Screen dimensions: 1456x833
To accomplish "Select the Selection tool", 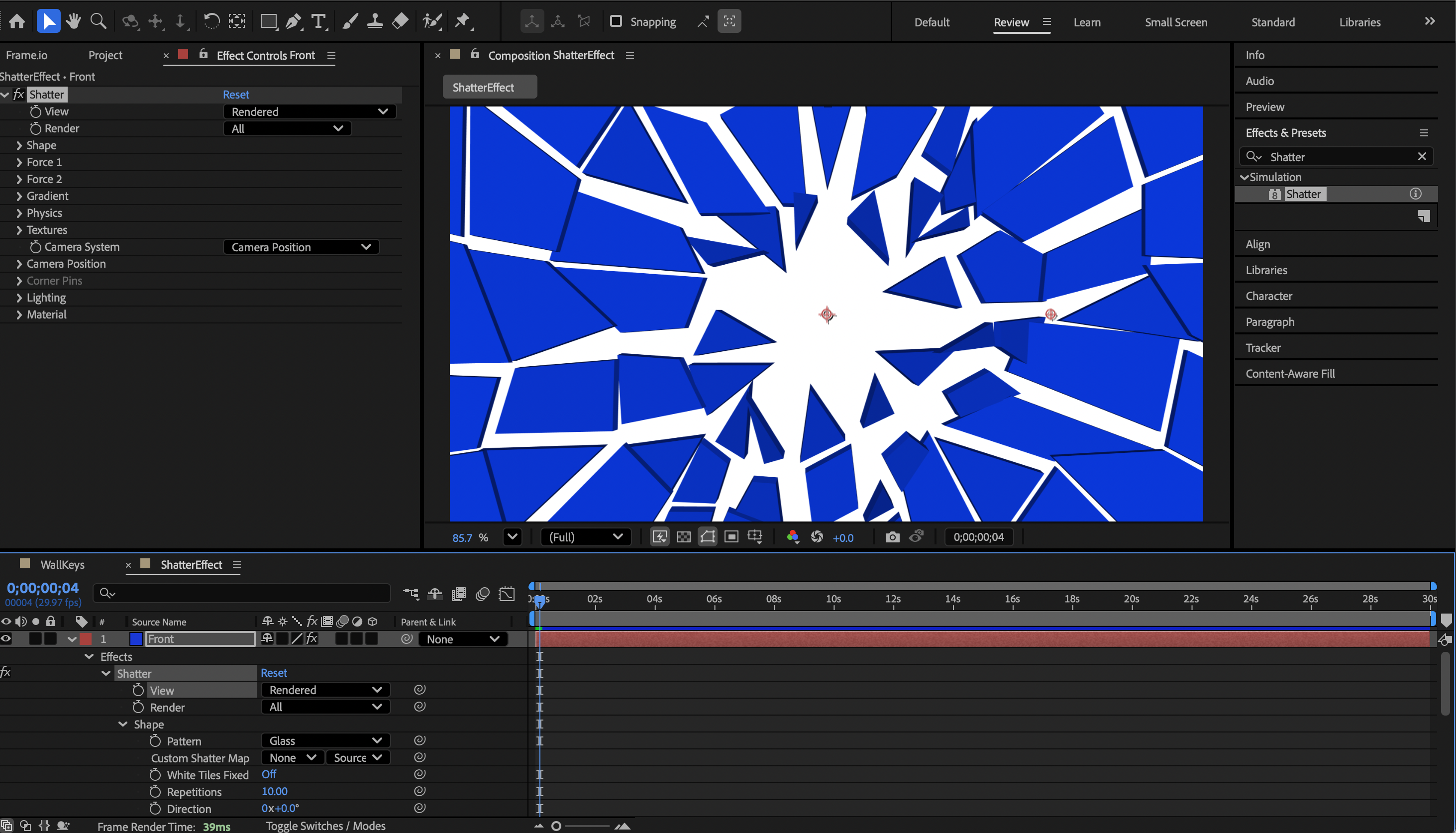I will pos(48,21).
